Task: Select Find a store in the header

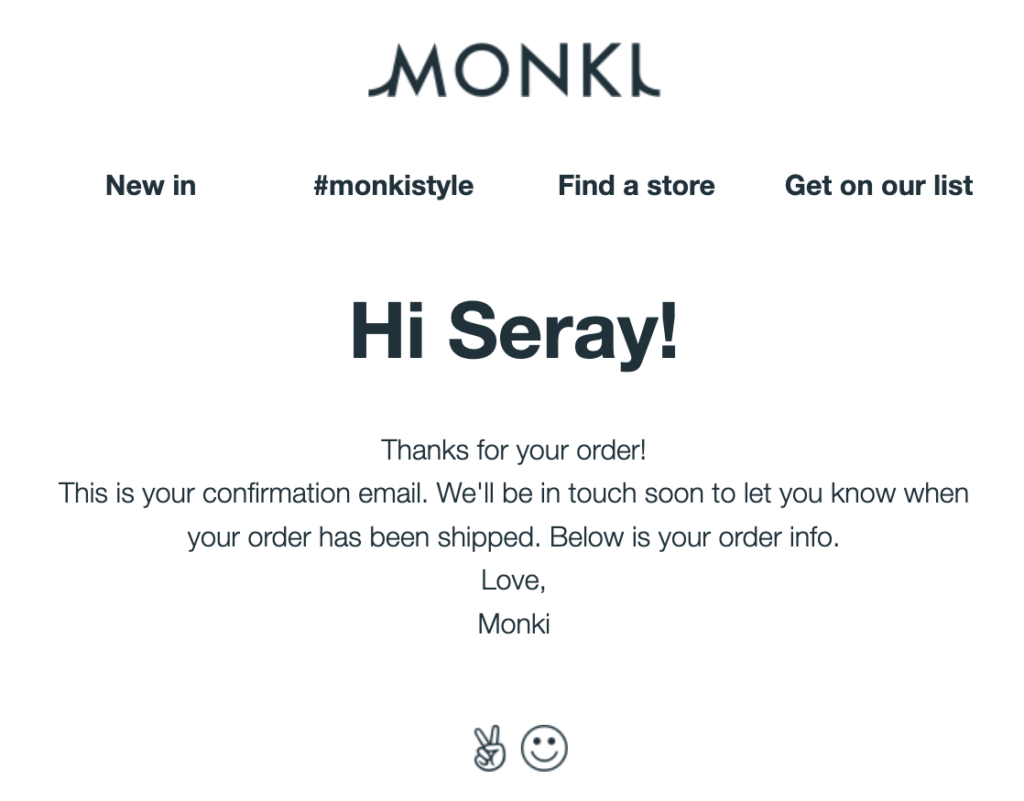Action: click(636, 185)
